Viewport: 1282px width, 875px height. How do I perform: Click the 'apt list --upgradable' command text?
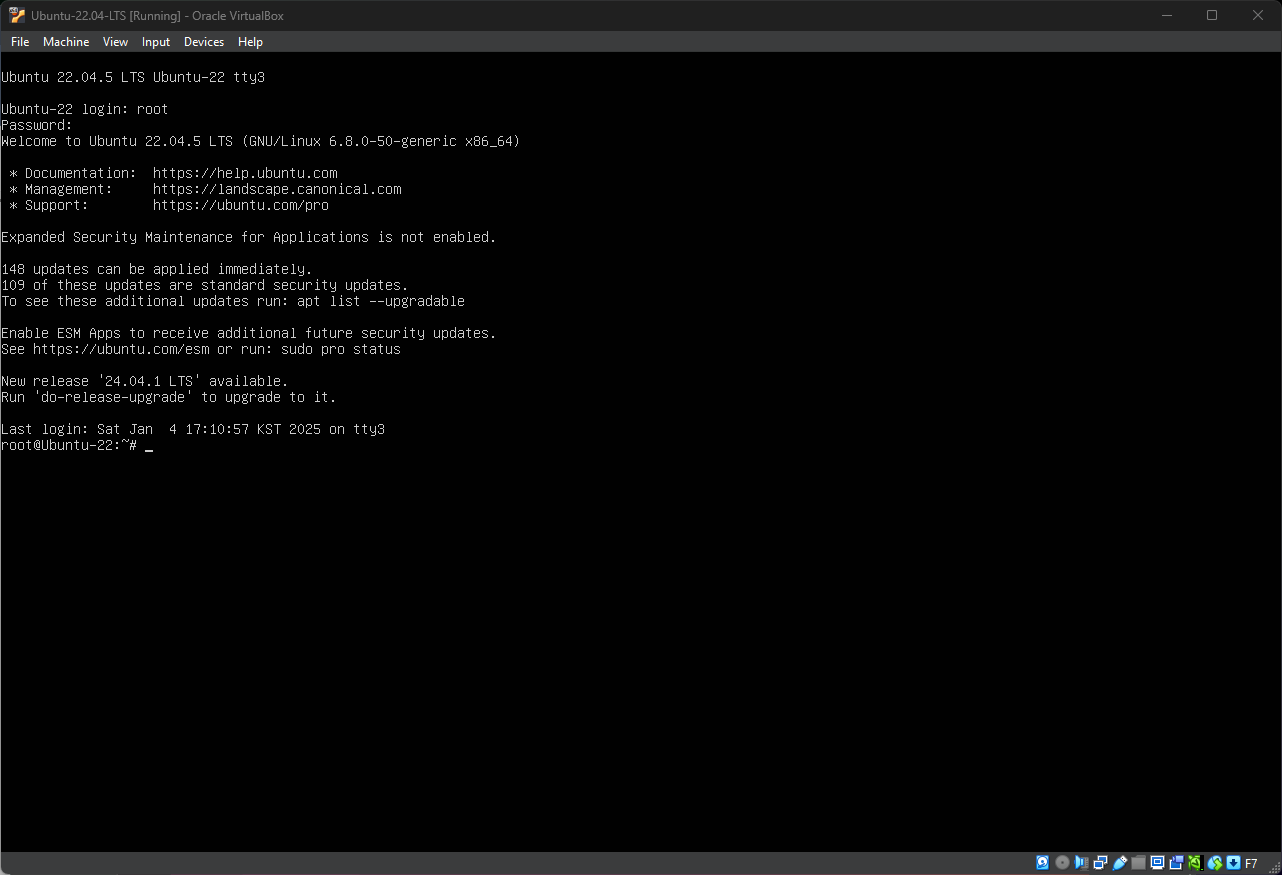point(381,301)
